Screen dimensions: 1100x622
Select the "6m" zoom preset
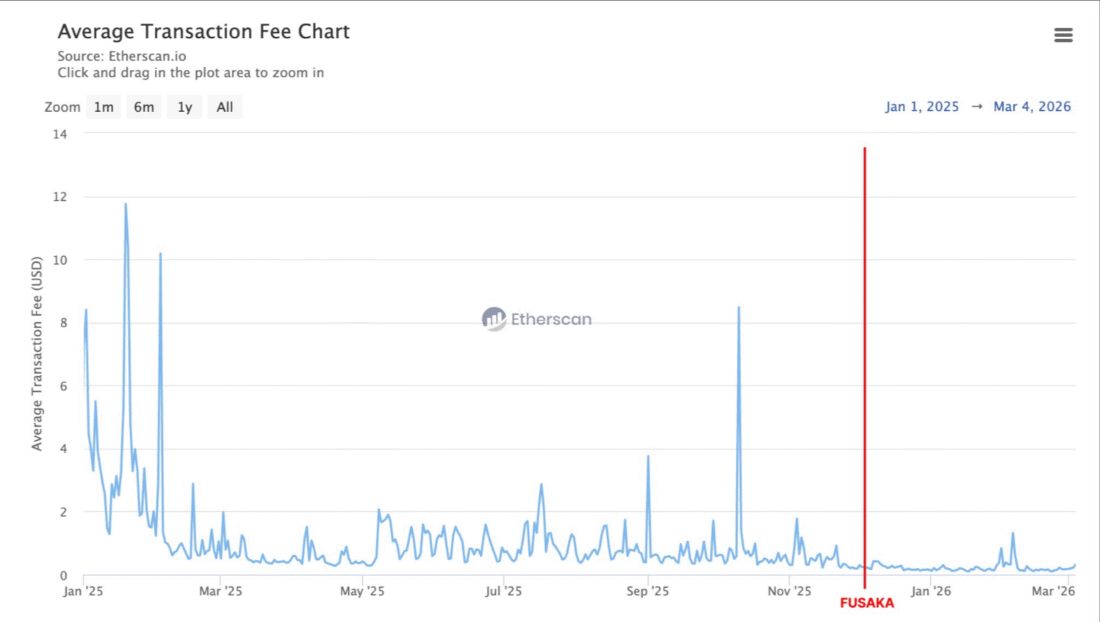click(x=143, y=106)
